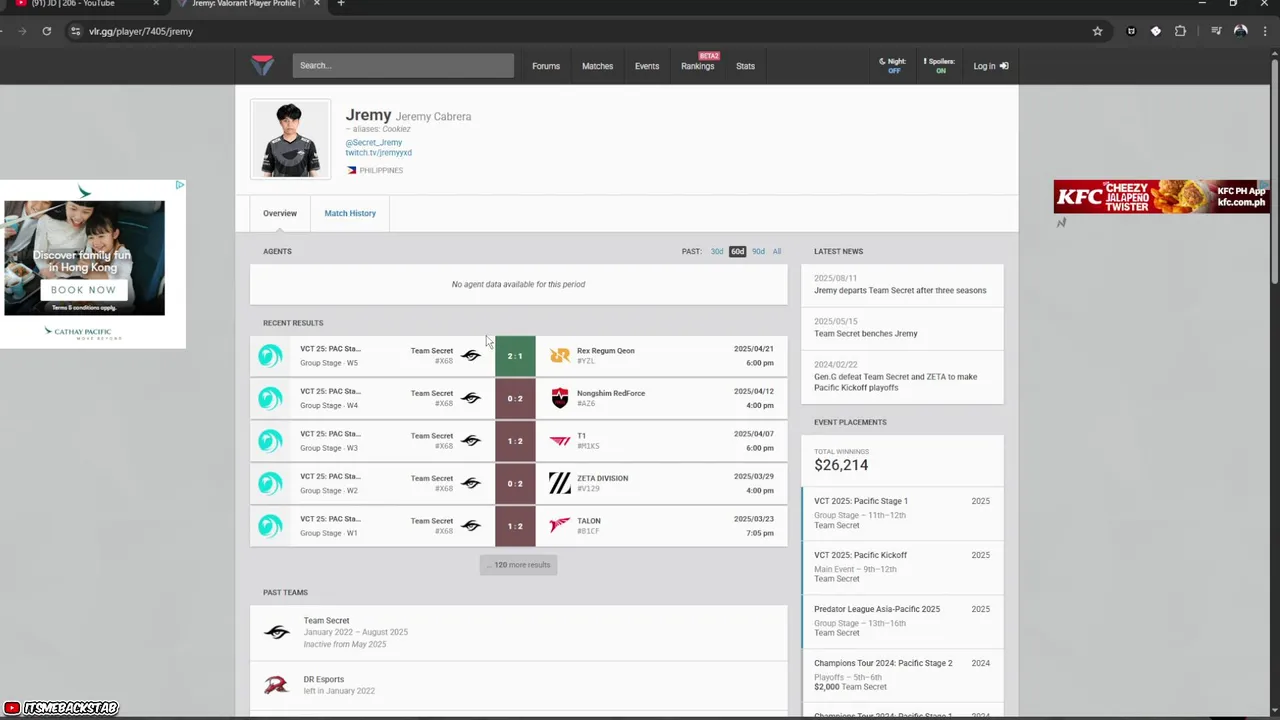Toggle the Spoilers switch
1280x720 pixels.
coord(939,66)
